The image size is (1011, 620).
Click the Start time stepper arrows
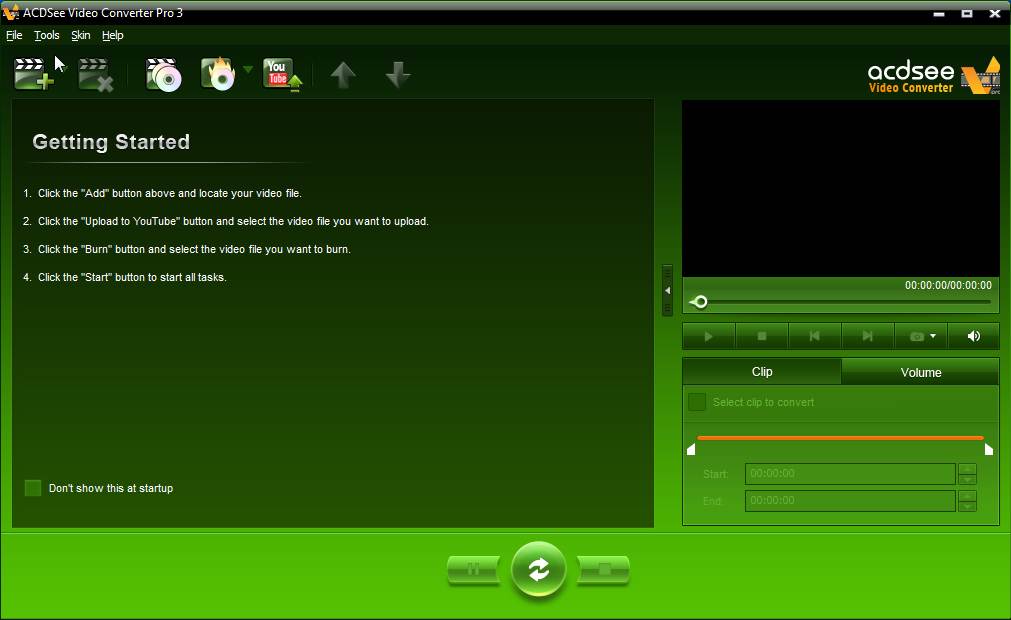tap(967, 474)
